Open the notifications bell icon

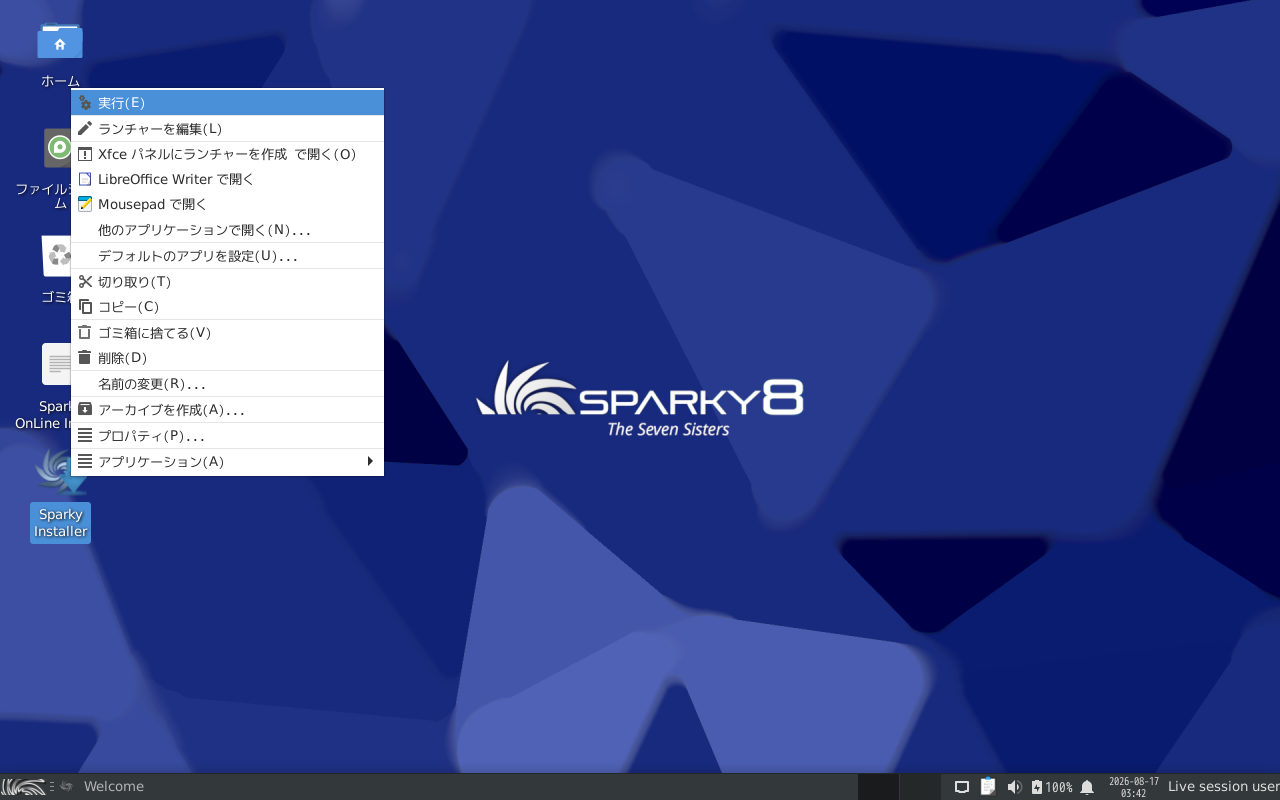[1087, 787]
